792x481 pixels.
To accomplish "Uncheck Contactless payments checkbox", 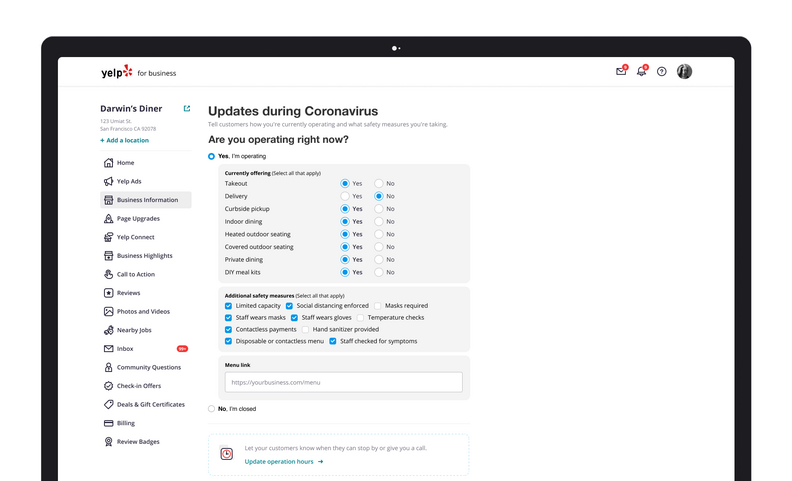I will 228,329.
